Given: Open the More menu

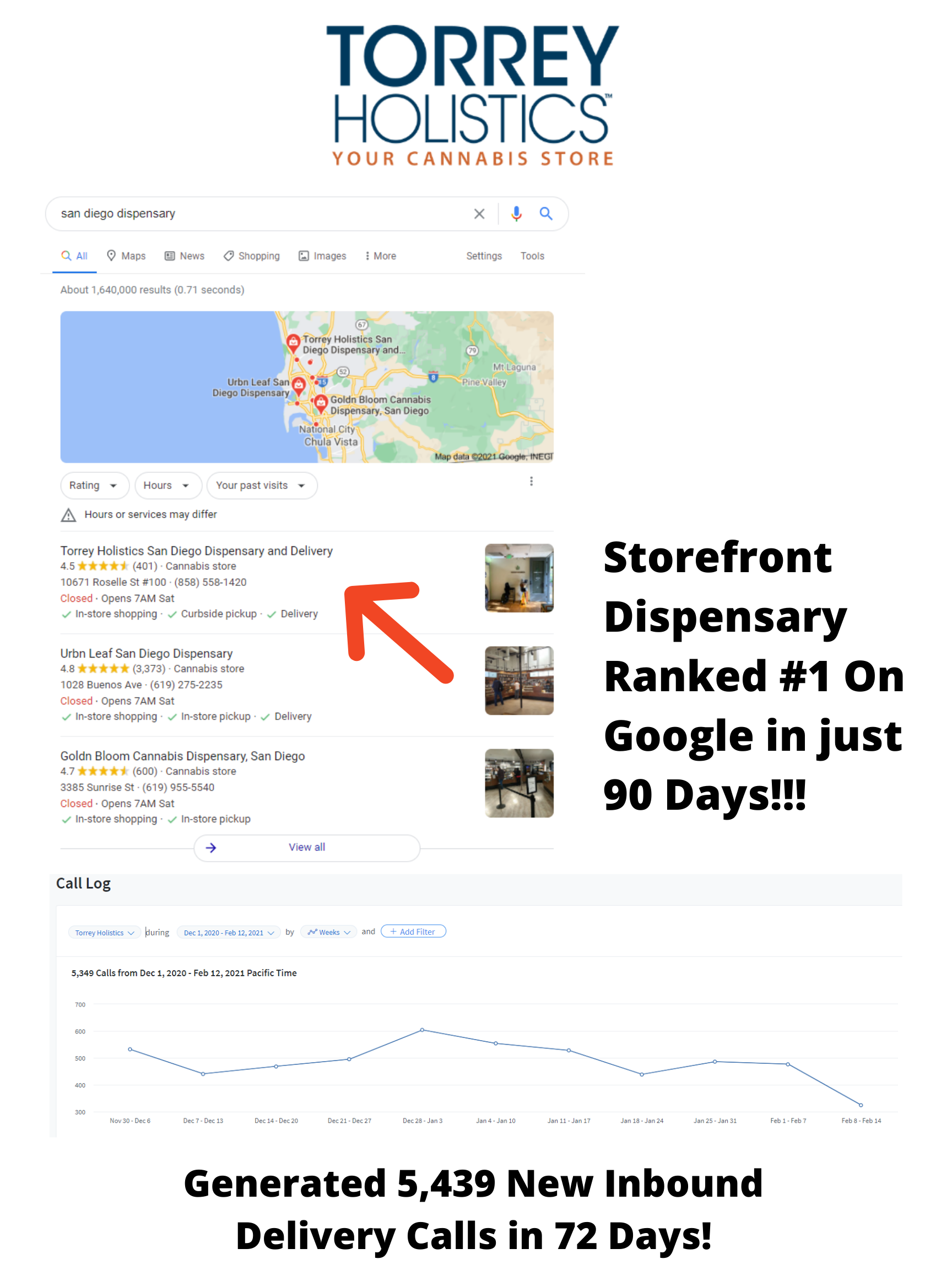Looking at the screenshot, I should point(381,256).
